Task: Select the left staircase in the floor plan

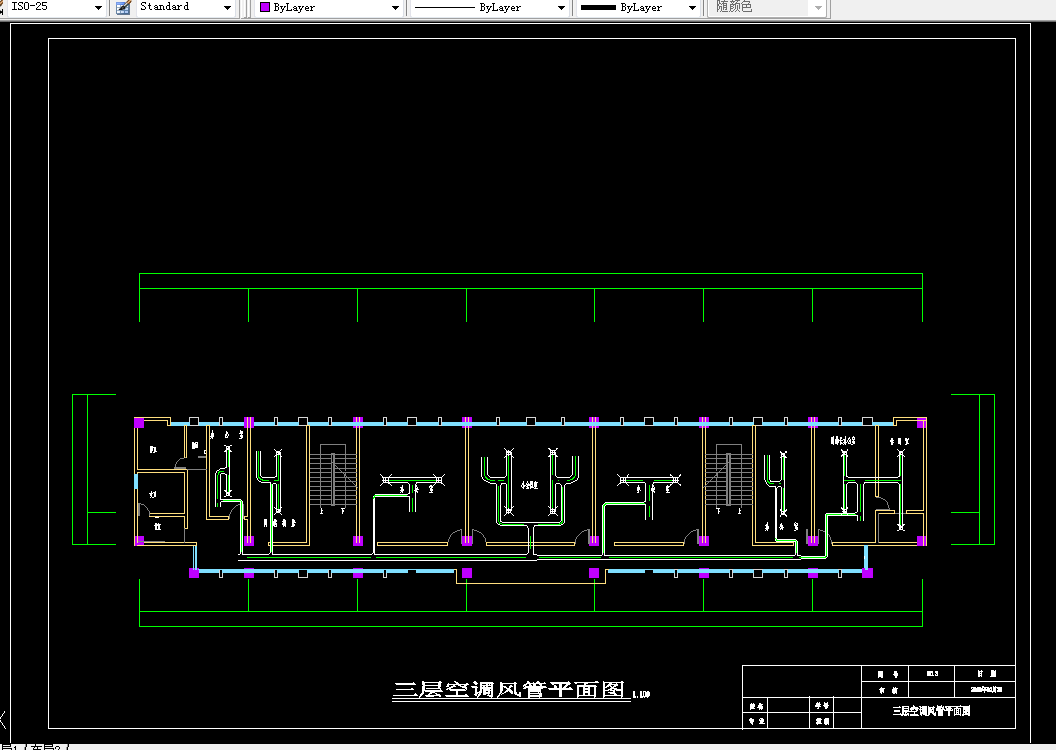Action: pos(333,477)
